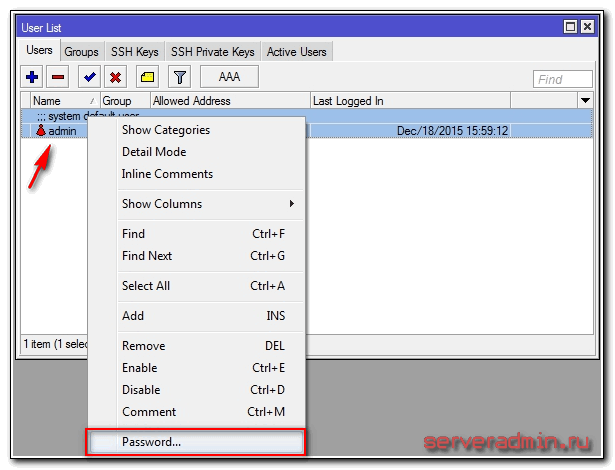This screenshot has height=470, width=615.
Task: Toggle Inline Comments in context menu
Action: pyautogui.click(x=167, y=174)
